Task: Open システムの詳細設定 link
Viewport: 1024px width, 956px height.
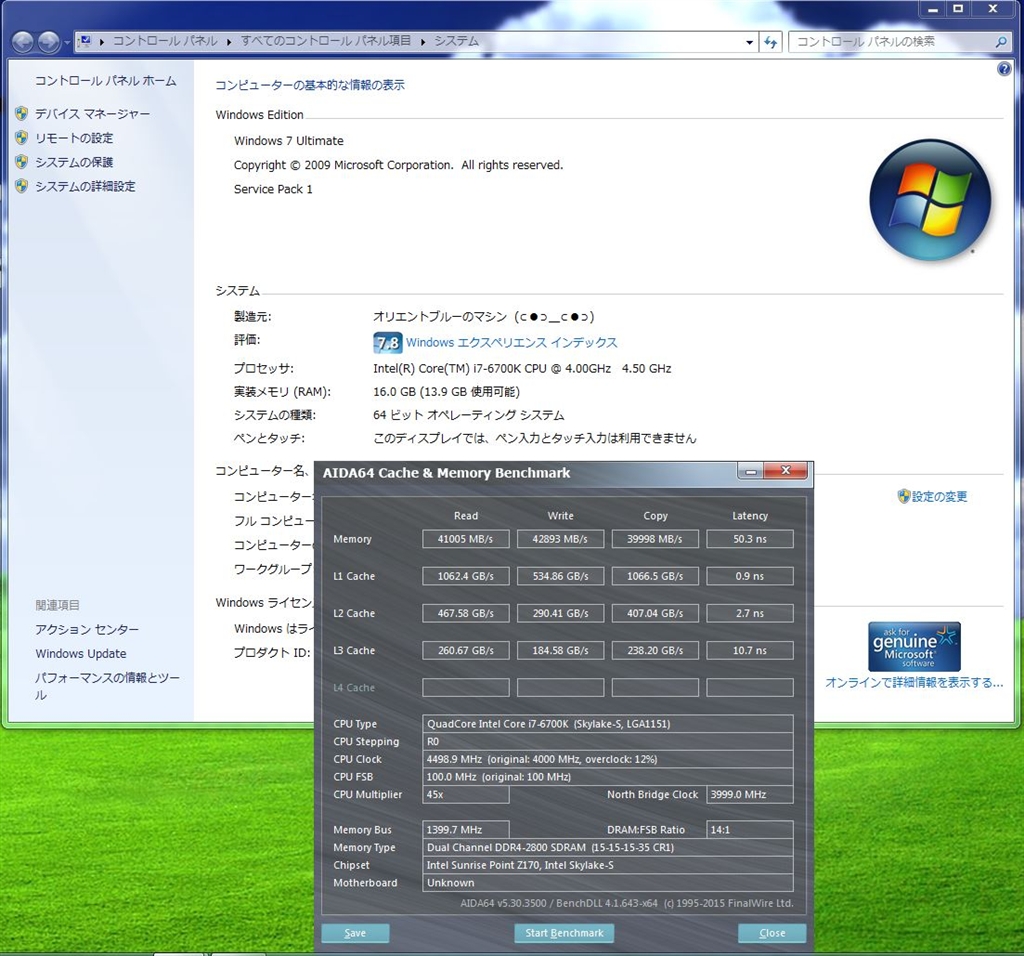Action: pos(86,187)
